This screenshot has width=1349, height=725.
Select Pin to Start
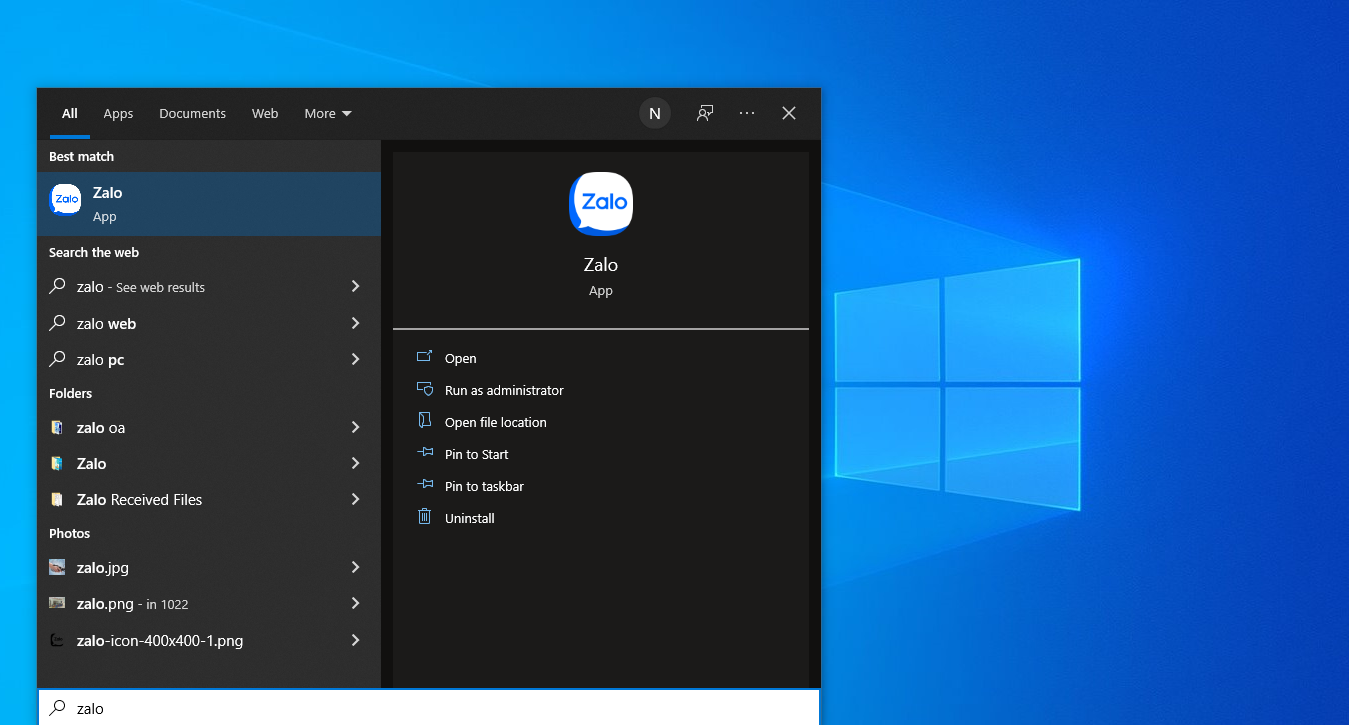477,454
